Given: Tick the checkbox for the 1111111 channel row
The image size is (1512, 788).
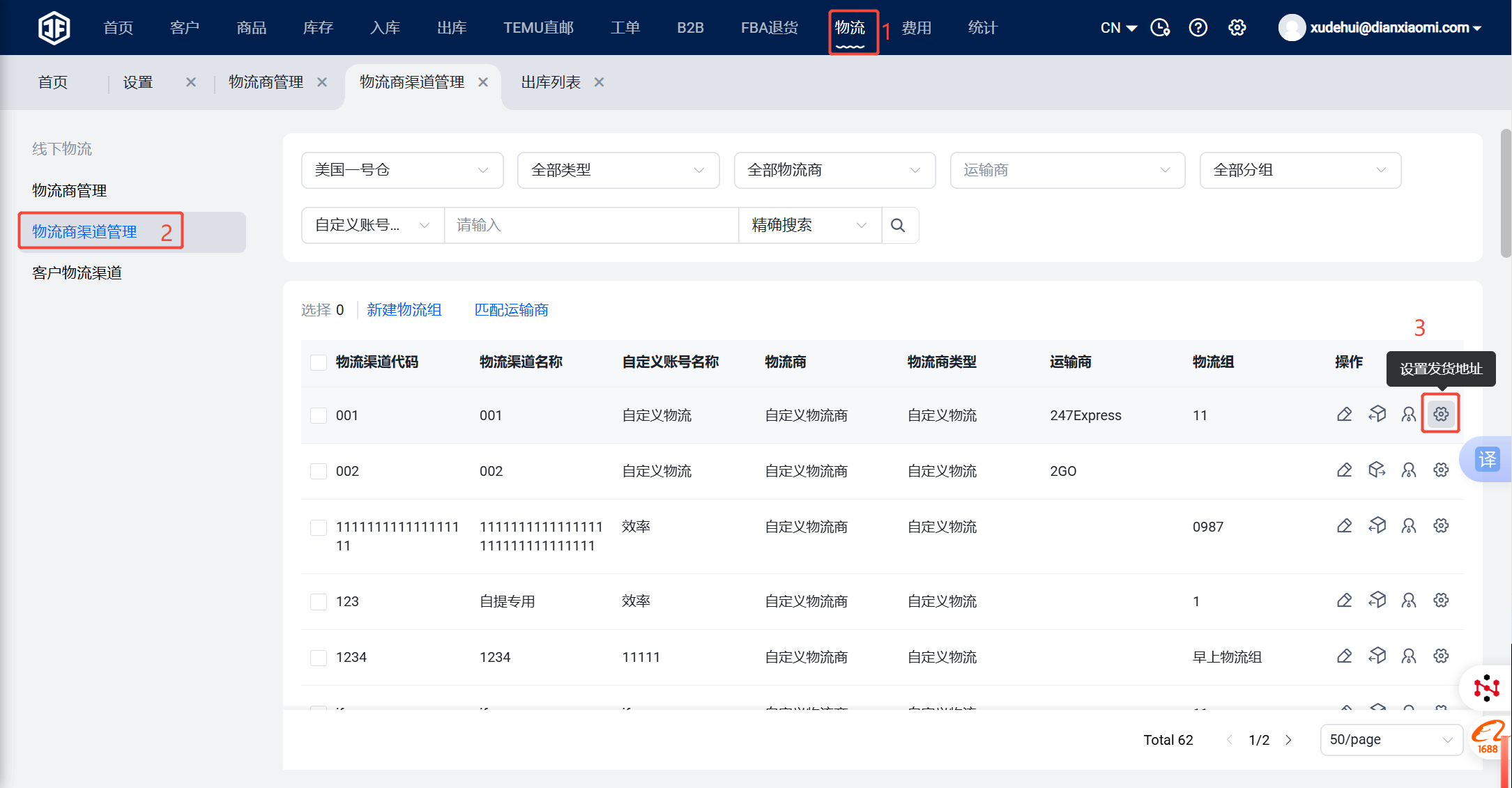Looking at the screenshot, I should coord(319,527).
